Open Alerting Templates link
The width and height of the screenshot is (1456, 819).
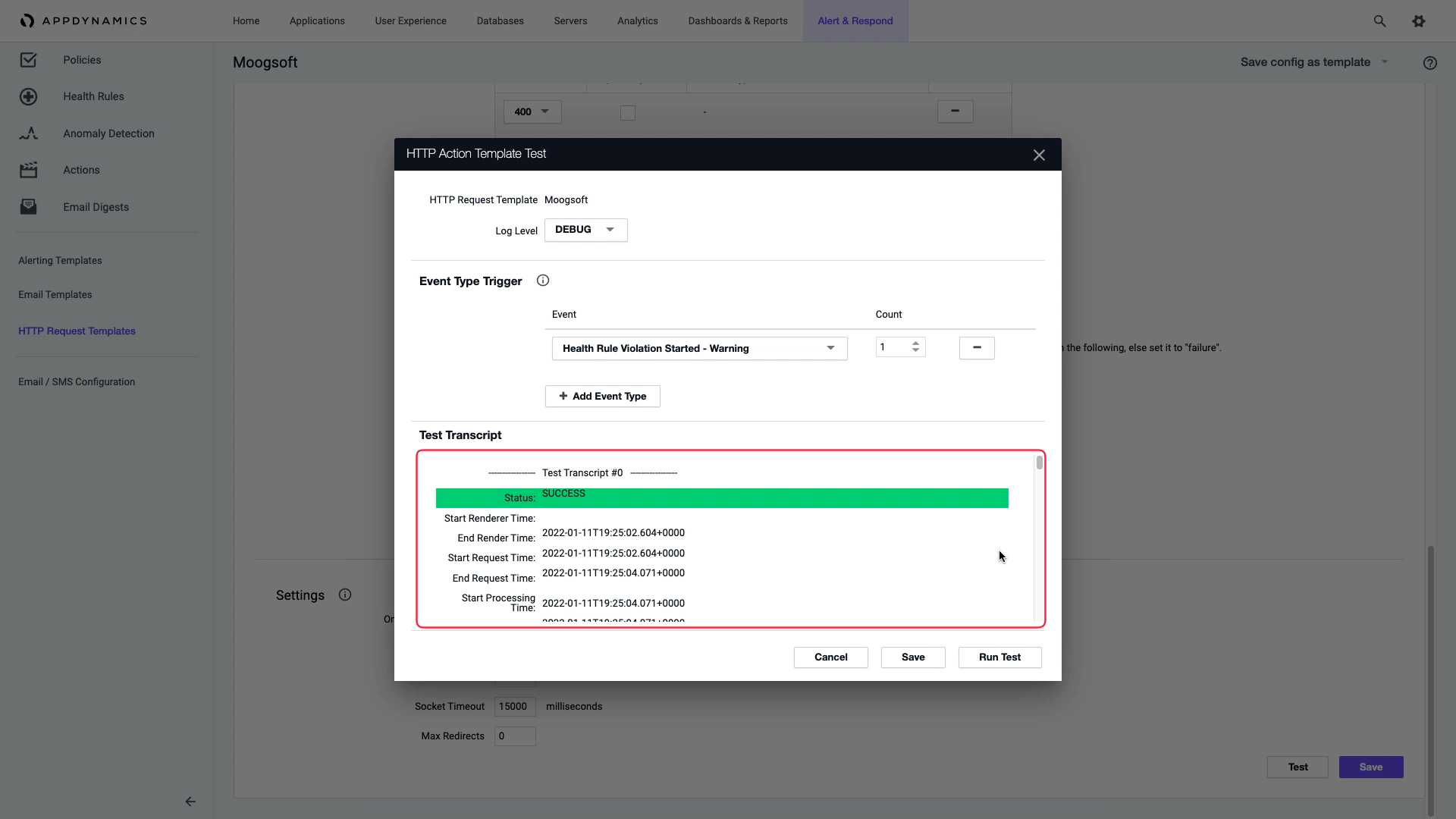pyautogui.click(x=60, y=261)
